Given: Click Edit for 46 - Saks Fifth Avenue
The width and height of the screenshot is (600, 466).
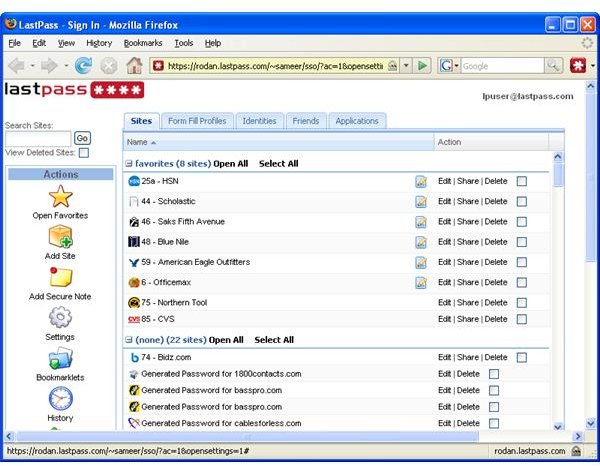Looking at the screenshot, I should (x=444, y=222).
